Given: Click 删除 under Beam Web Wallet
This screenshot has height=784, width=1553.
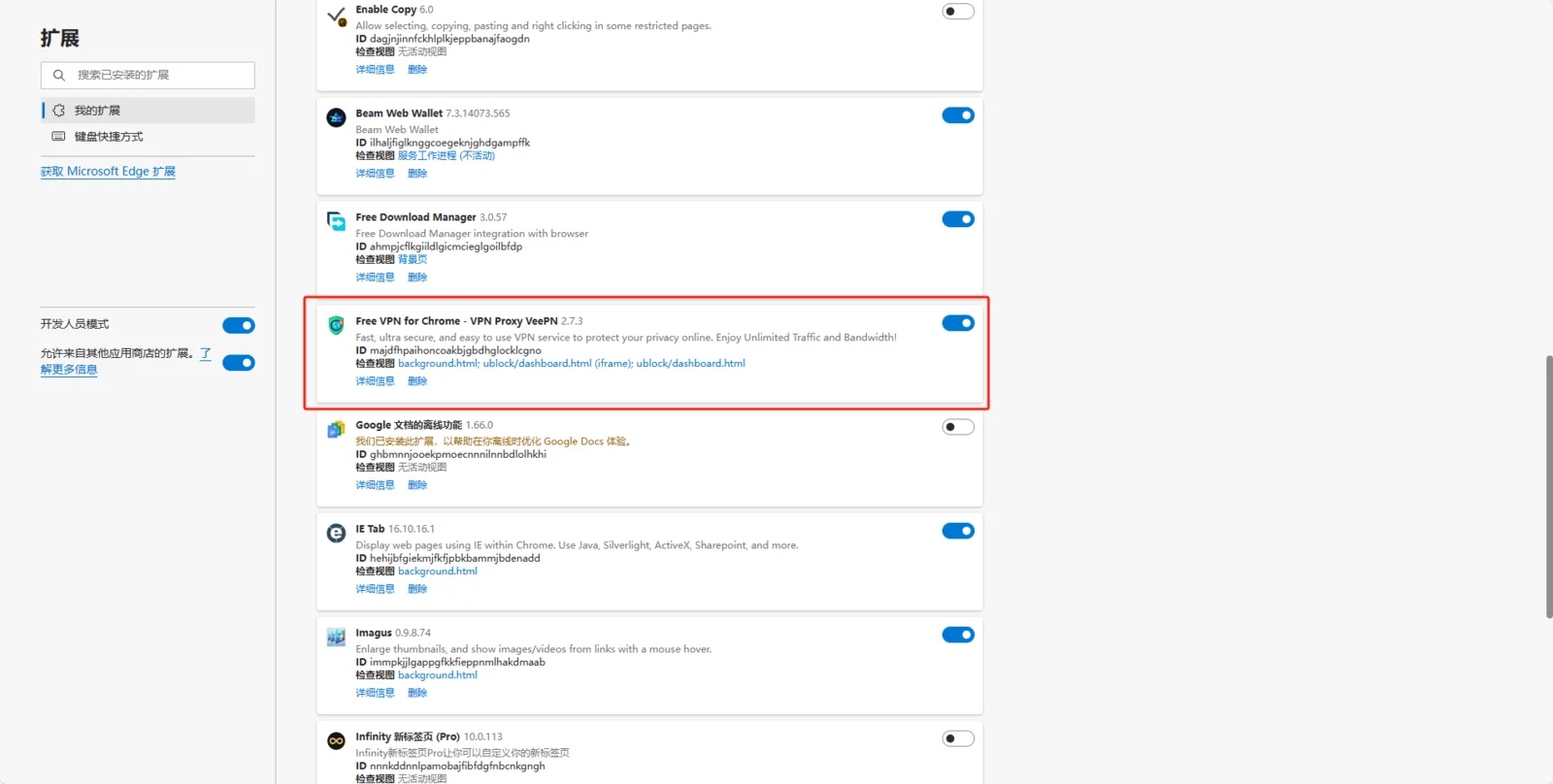Looking at the screenshot, I should 417,174.
